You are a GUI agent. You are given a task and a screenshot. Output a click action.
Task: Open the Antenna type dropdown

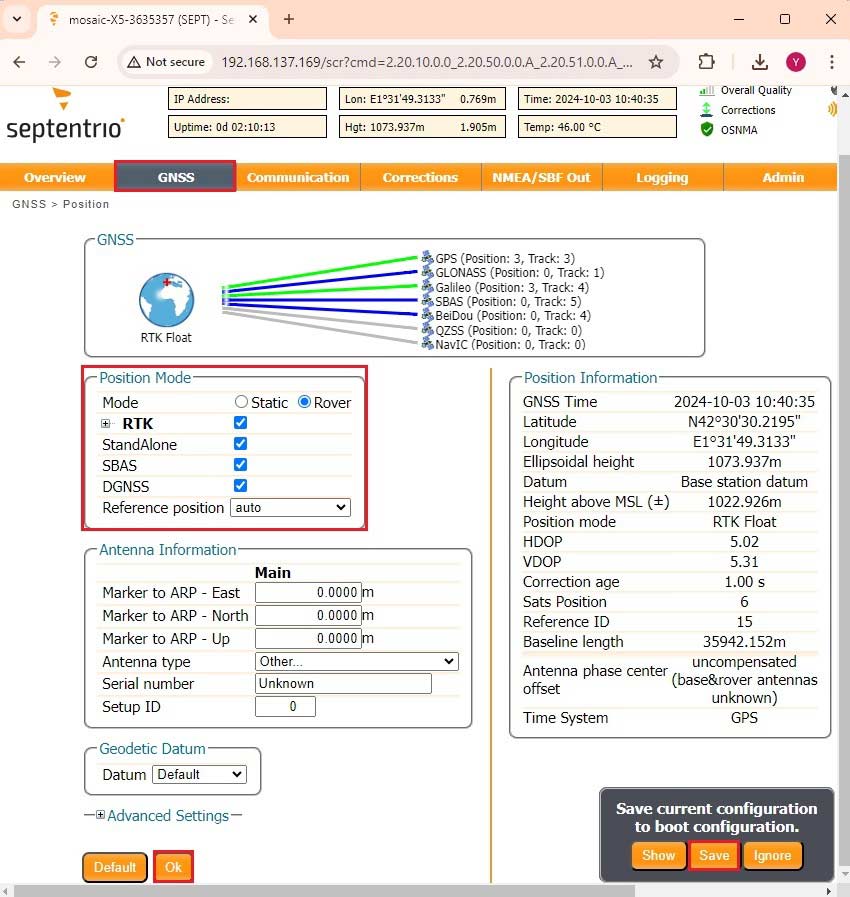[356, 662]
